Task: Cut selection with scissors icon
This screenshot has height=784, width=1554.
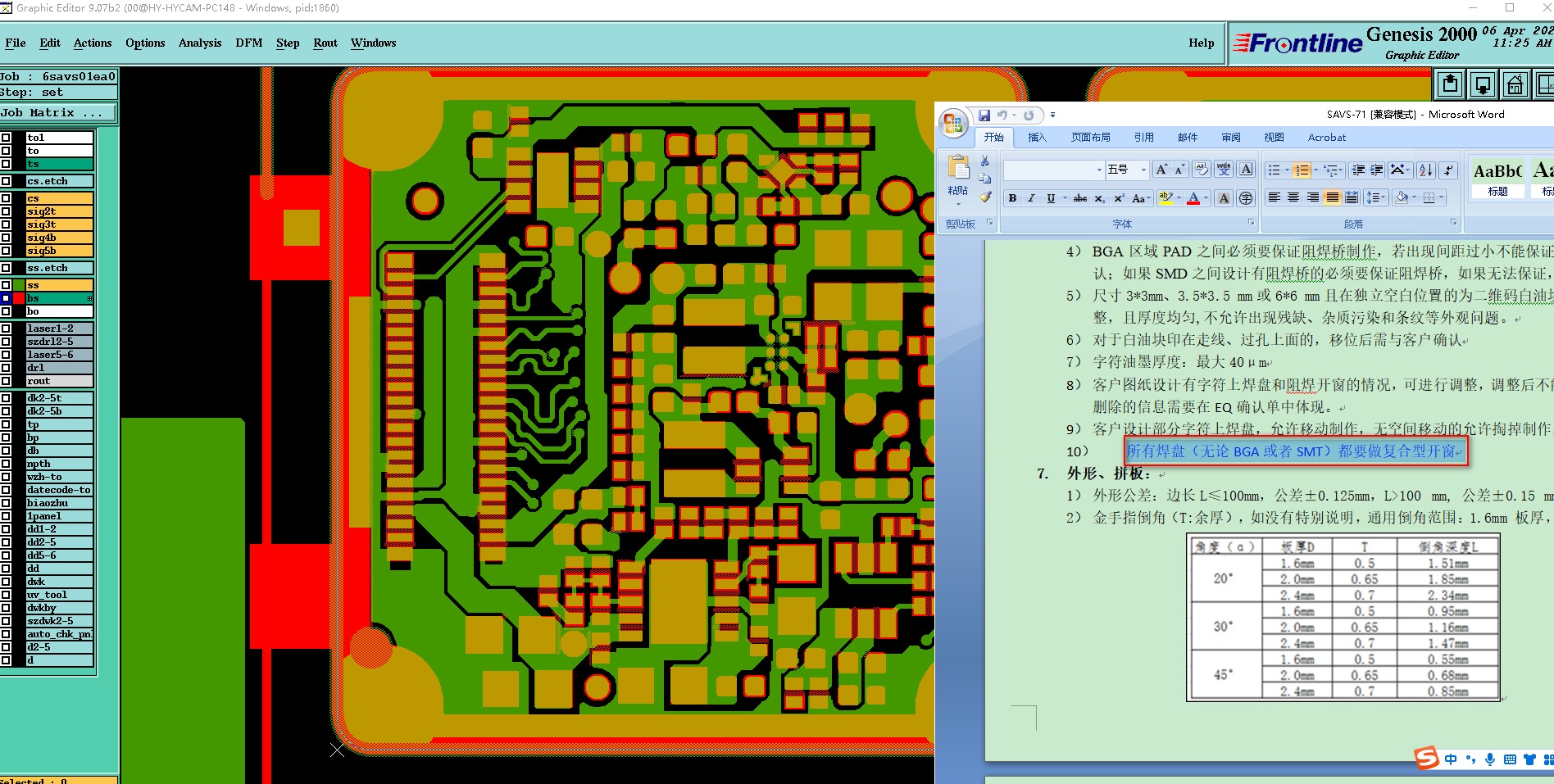Action: [x=985, y=161]
